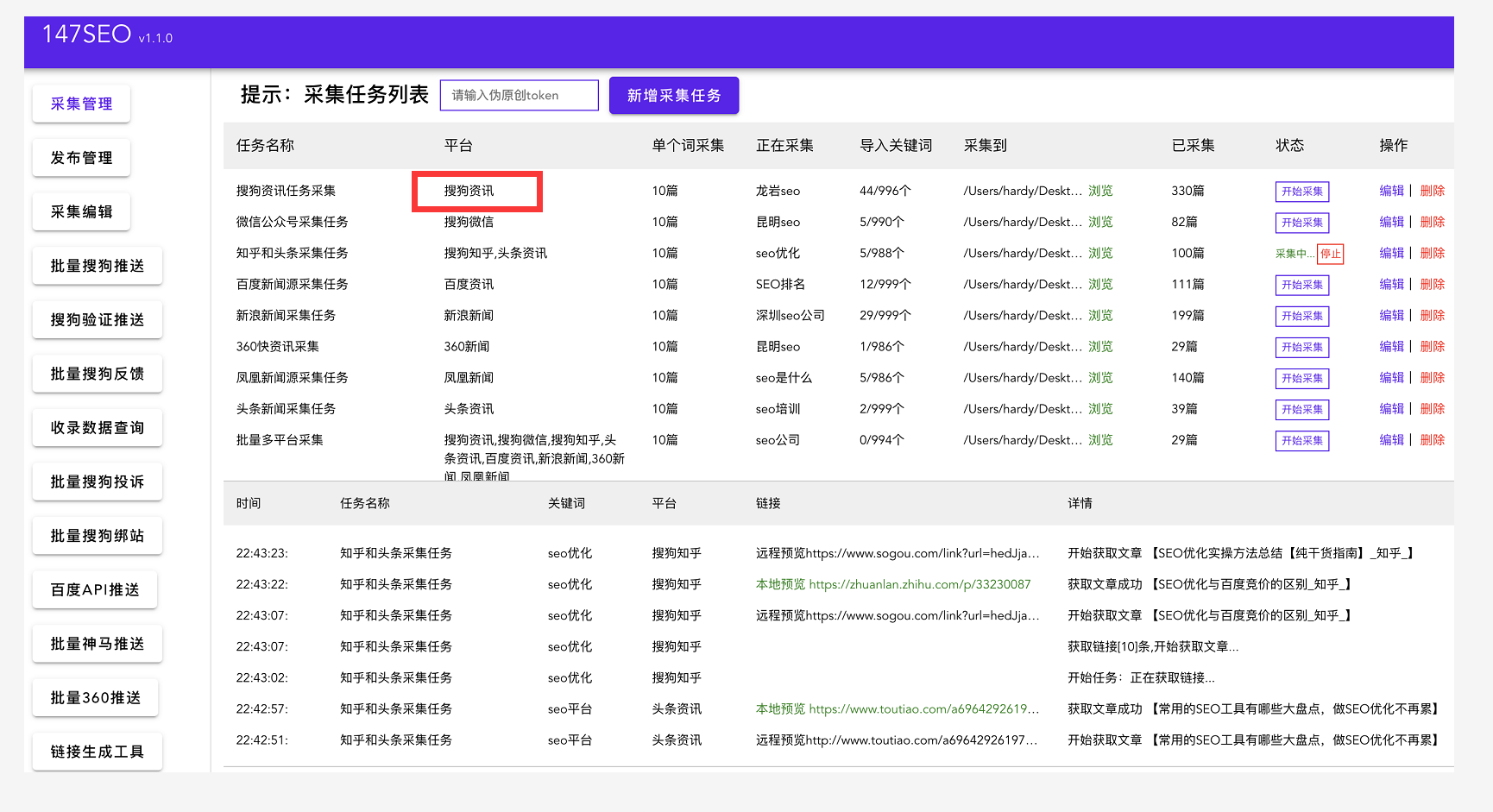Click the 147SEO app title
This screenshot has height=812, width=1493.
coord(86,35)
